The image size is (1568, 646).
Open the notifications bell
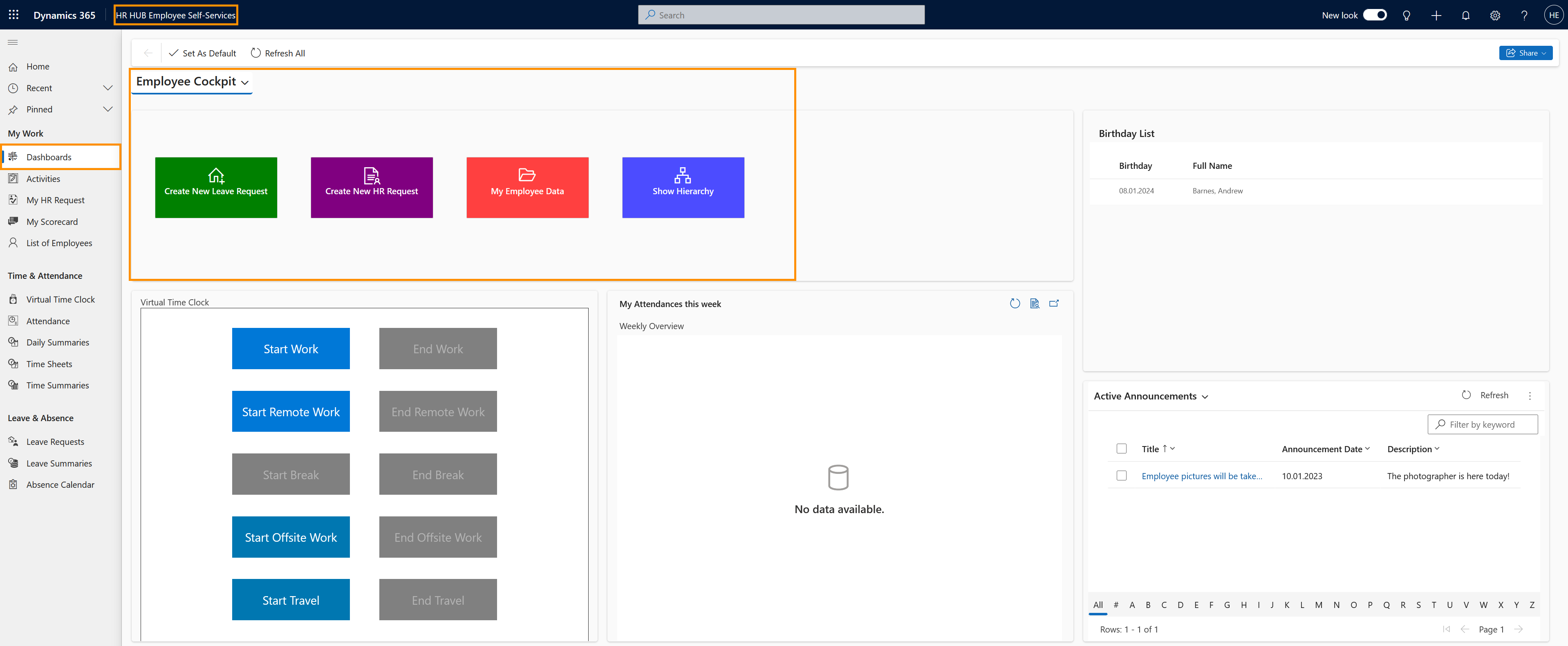(1466, 15)
